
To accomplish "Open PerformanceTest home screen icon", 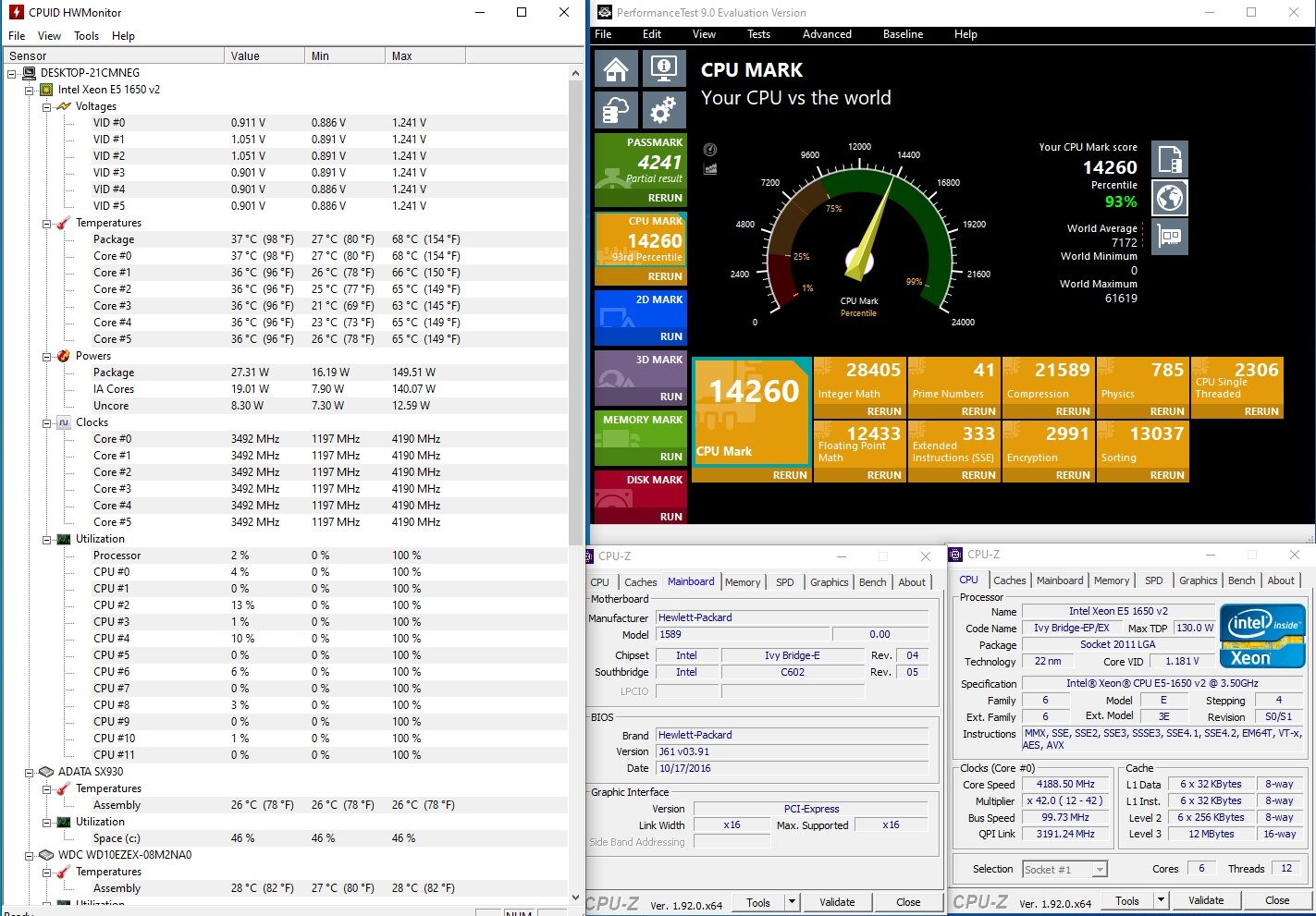I will [616, 69].
